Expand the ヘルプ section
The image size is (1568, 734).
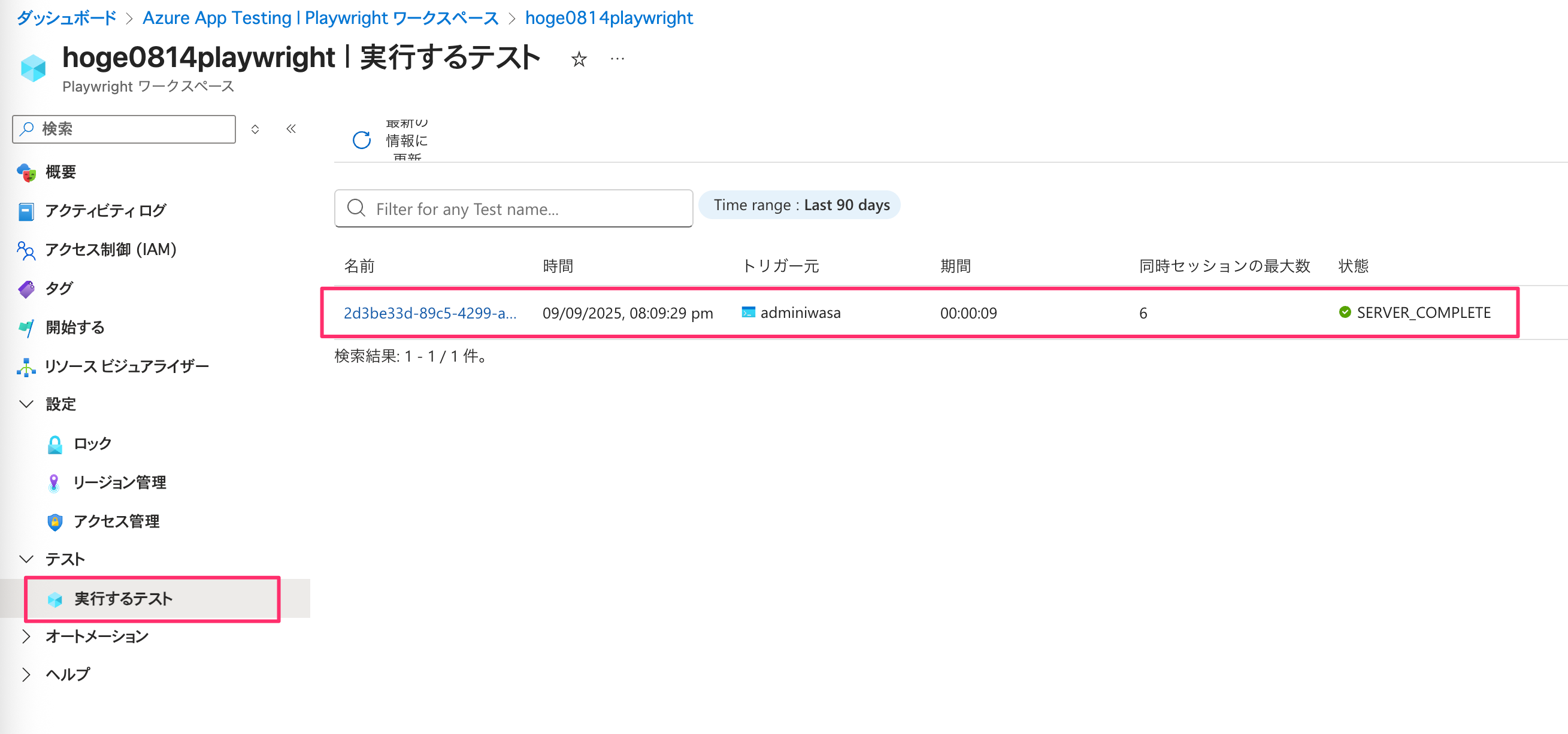pyautogui.click(x=26, y=674)
